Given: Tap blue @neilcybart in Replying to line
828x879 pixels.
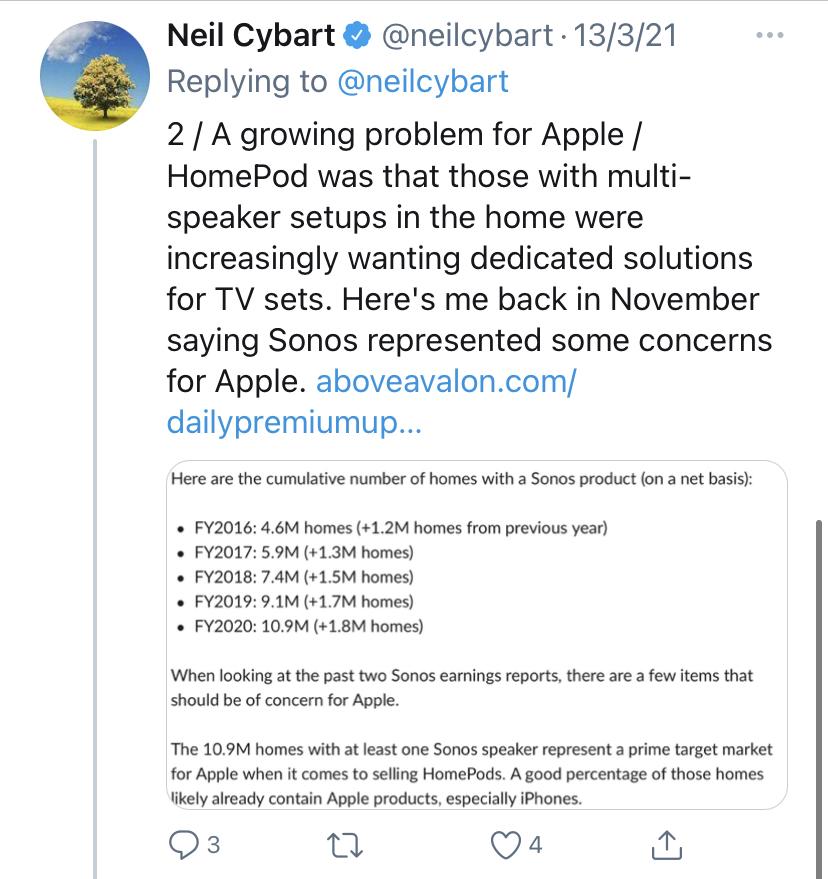Looking at the screenshot, I should pos(423,81).
